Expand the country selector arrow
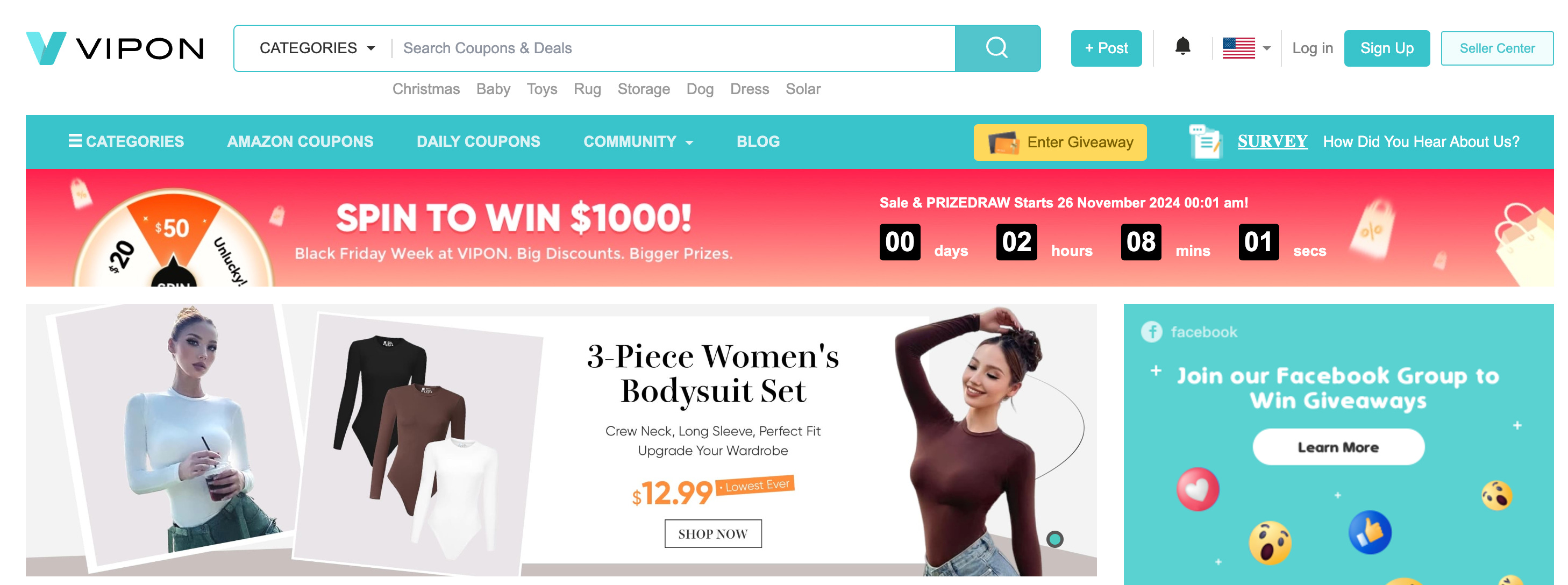The image size is (1568, 585). pyautogui.click(x=1267, y=48)
